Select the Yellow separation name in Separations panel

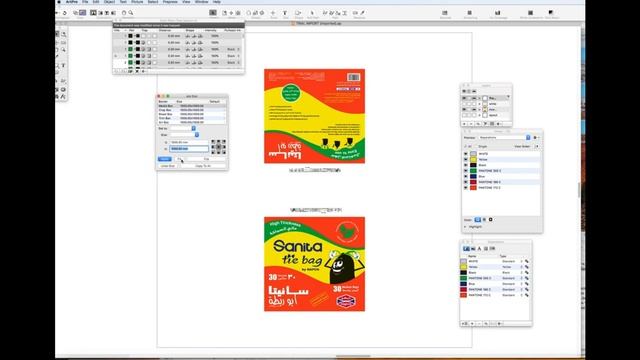473,267
